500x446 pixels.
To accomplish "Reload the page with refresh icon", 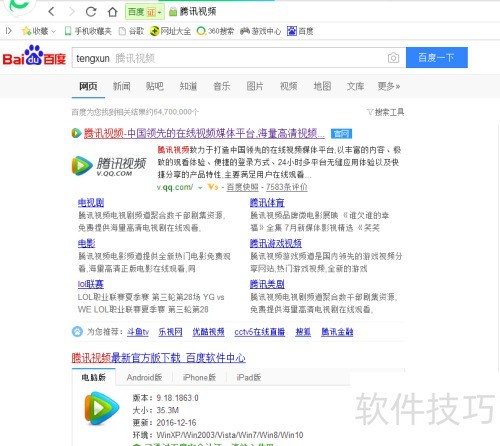I will 91,12.
